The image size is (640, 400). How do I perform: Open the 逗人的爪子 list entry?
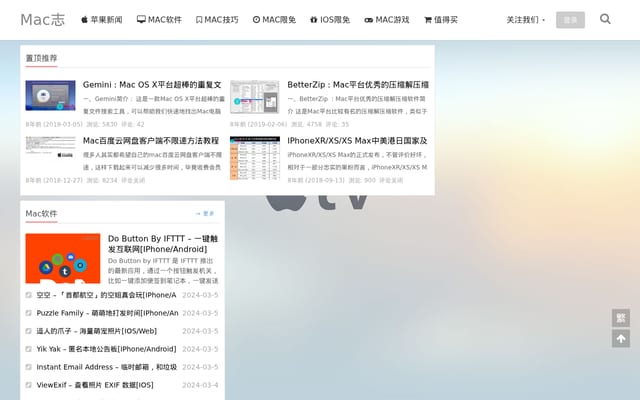coord(96,331)
